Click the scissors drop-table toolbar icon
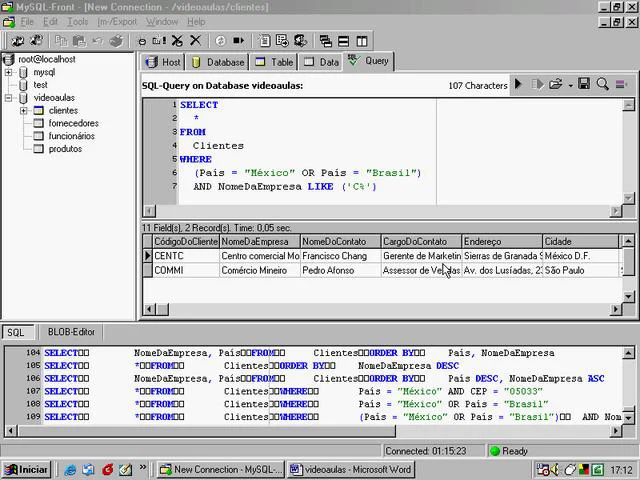The image size is (640, 480). (177, 40)
